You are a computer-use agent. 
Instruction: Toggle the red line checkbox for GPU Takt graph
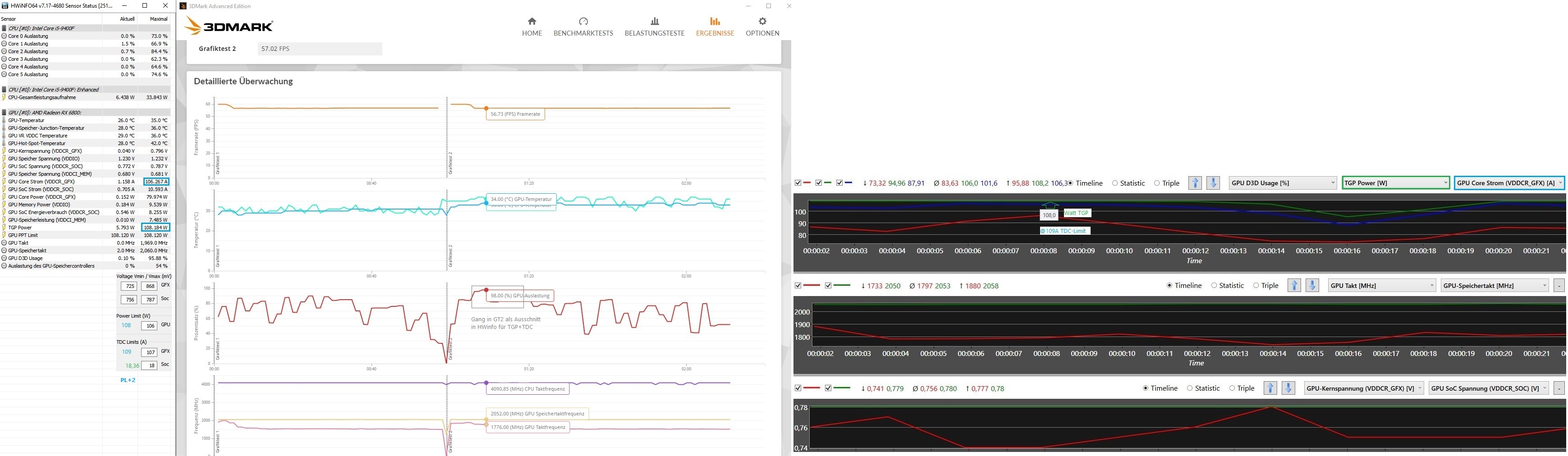798,285
